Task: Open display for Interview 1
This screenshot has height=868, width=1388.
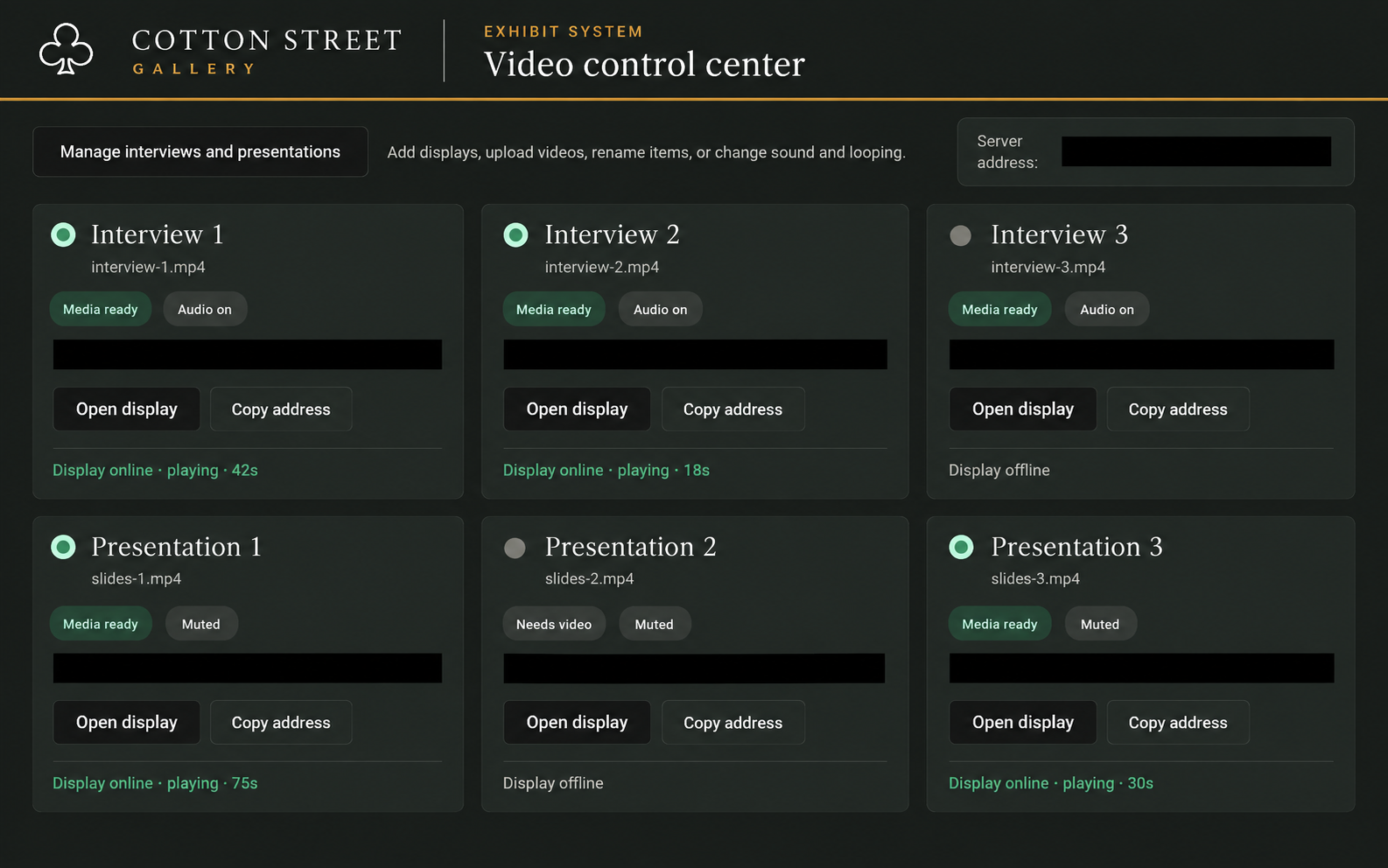Action: click(x=127, y=409)
